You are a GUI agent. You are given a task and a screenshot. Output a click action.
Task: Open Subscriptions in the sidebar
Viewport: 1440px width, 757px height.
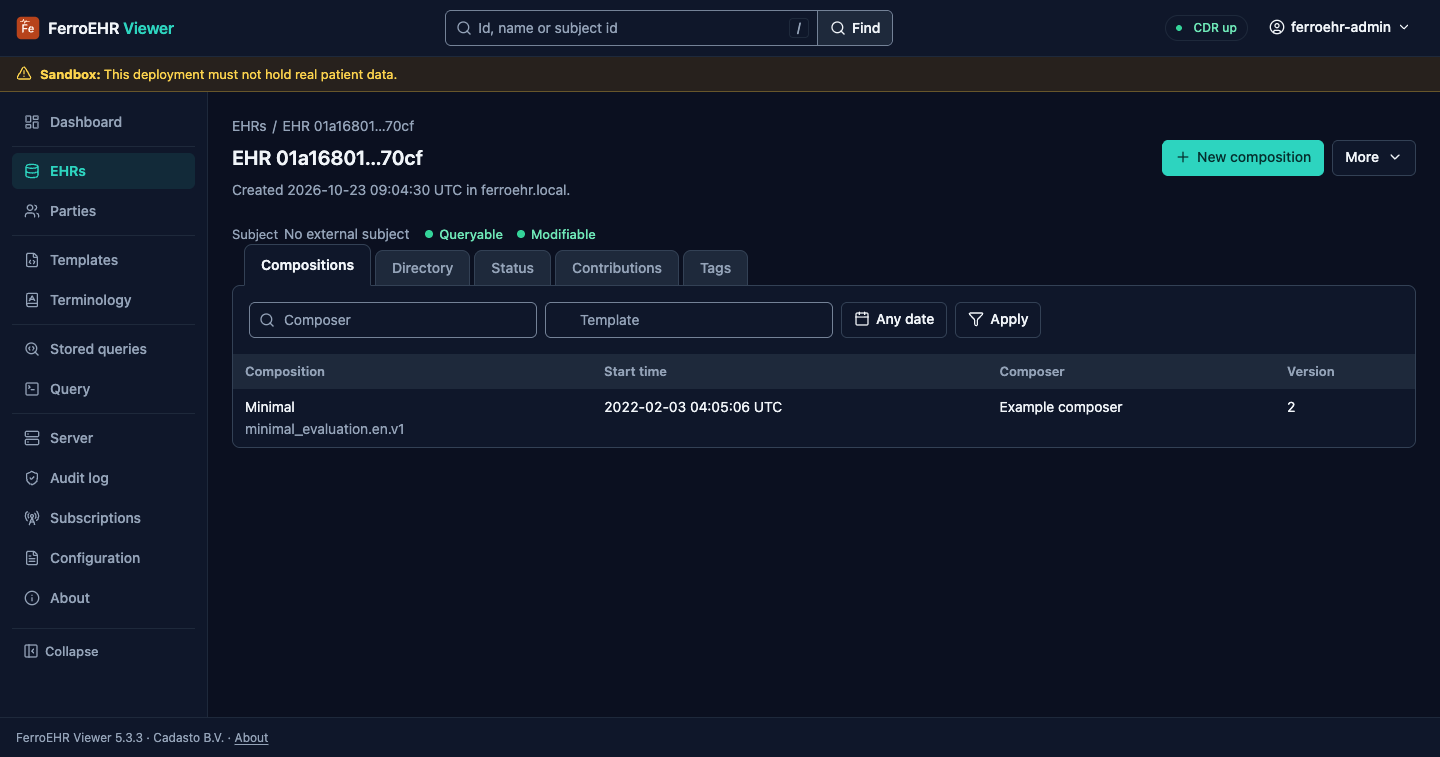point(103,518)
